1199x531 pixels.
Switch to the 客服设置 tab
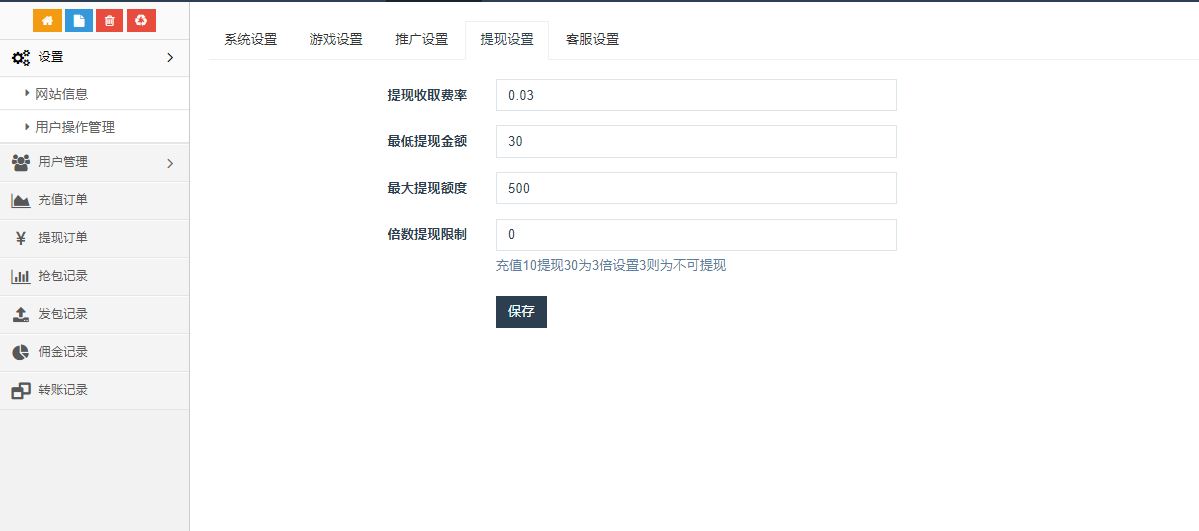pos(593,40)
